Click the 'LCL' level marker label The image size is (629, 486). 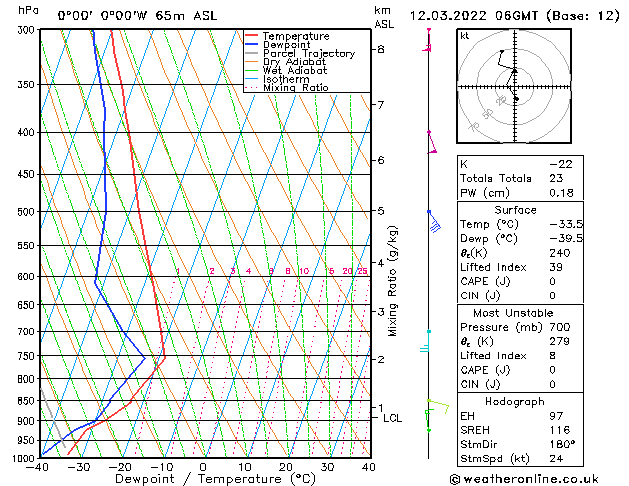[x=392, y=418]
